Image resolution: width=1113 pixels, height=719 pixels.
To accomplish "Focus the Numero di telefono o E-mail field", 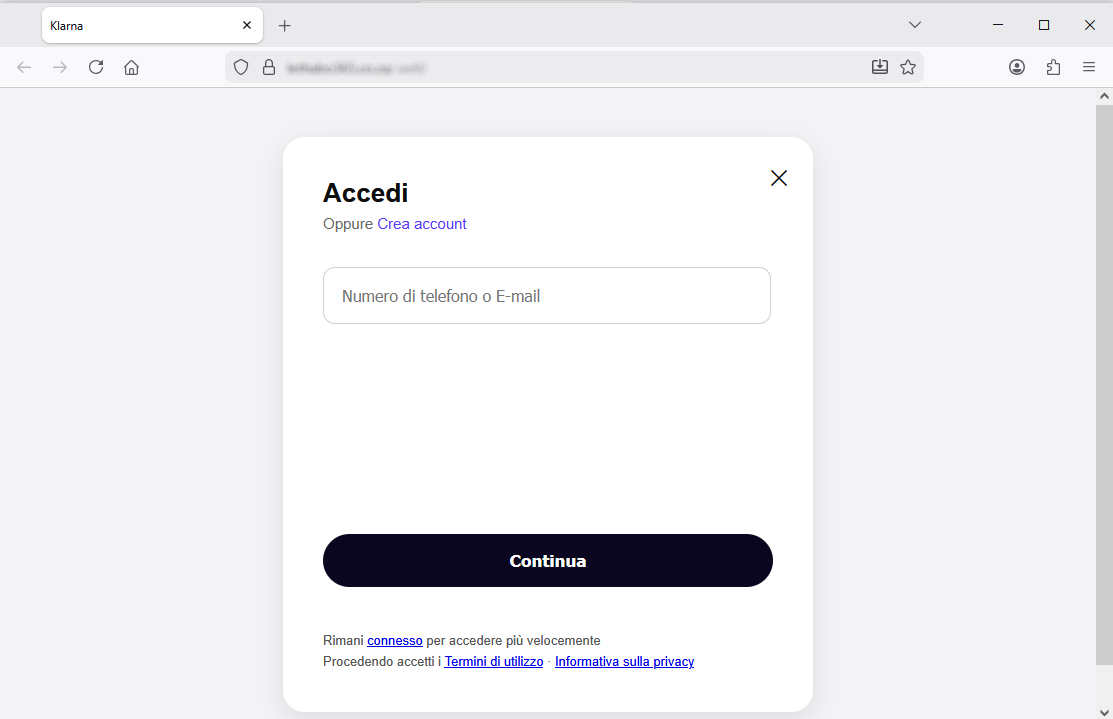I will pos(547,296).
